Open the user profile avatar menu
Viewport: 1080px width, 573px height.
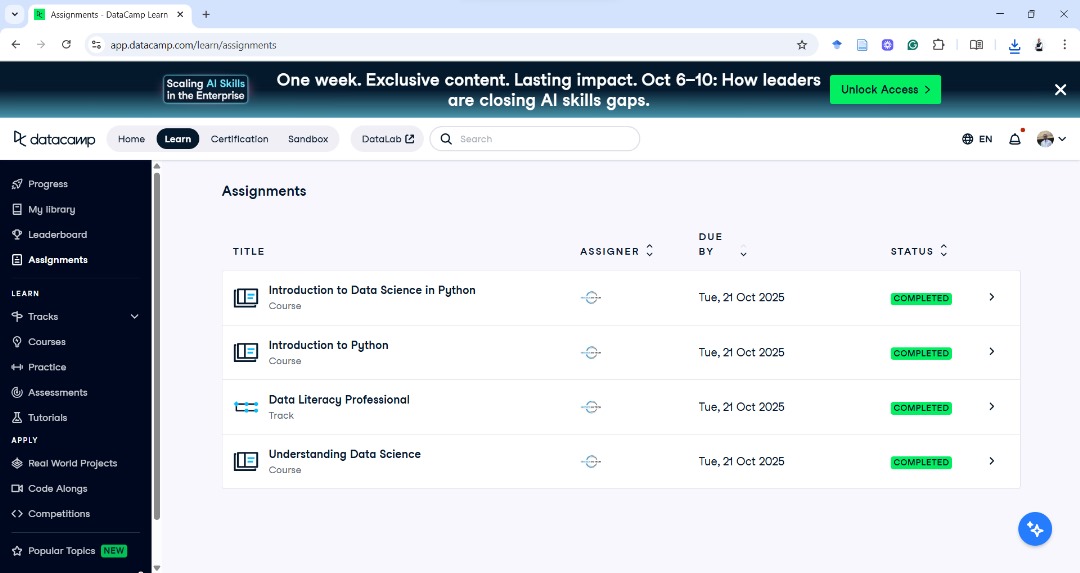[x=1051, y=139]
